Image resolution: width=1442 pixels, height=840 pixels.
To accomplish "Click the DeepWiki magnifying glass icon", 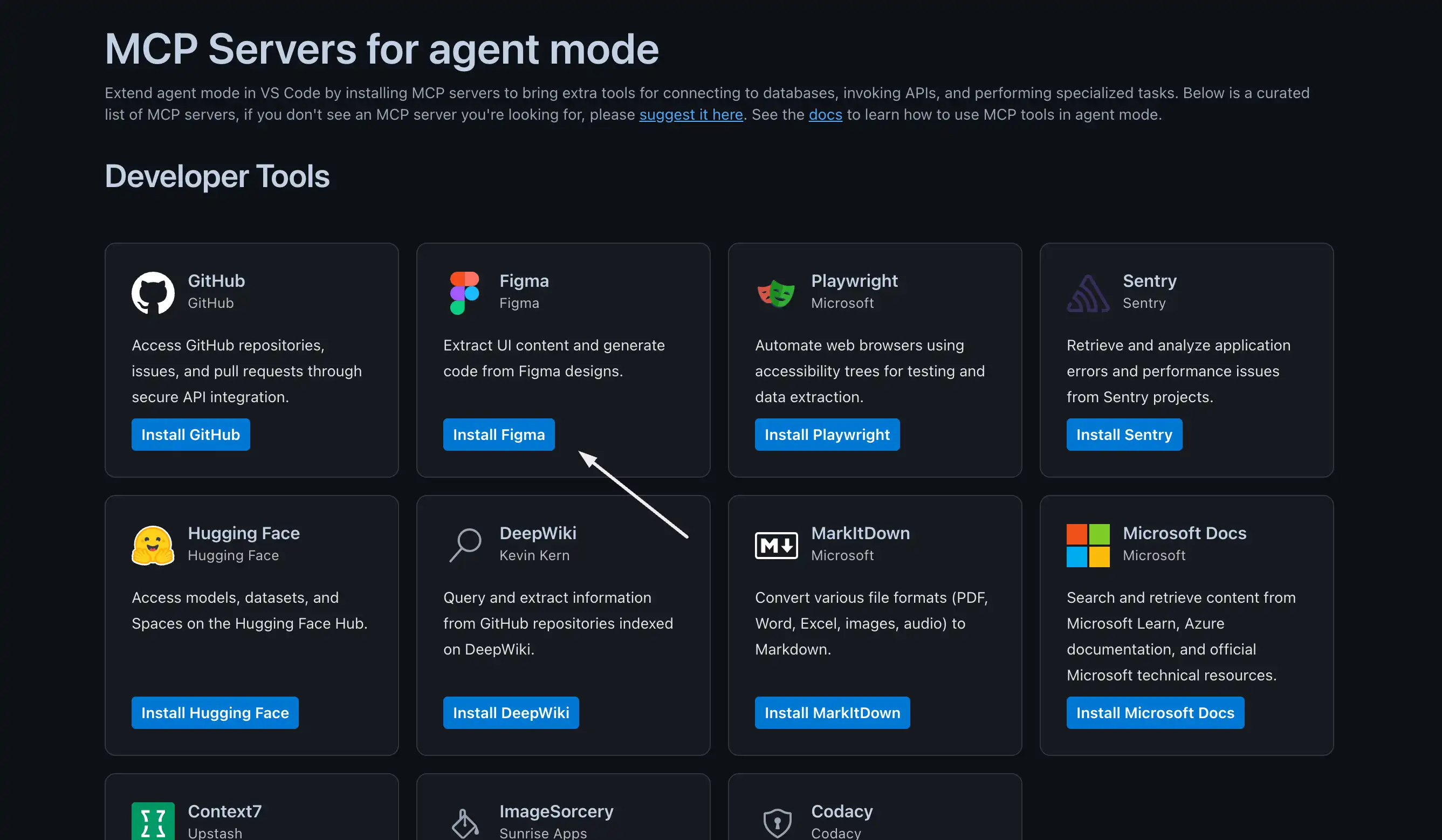I will pos(465,545).
